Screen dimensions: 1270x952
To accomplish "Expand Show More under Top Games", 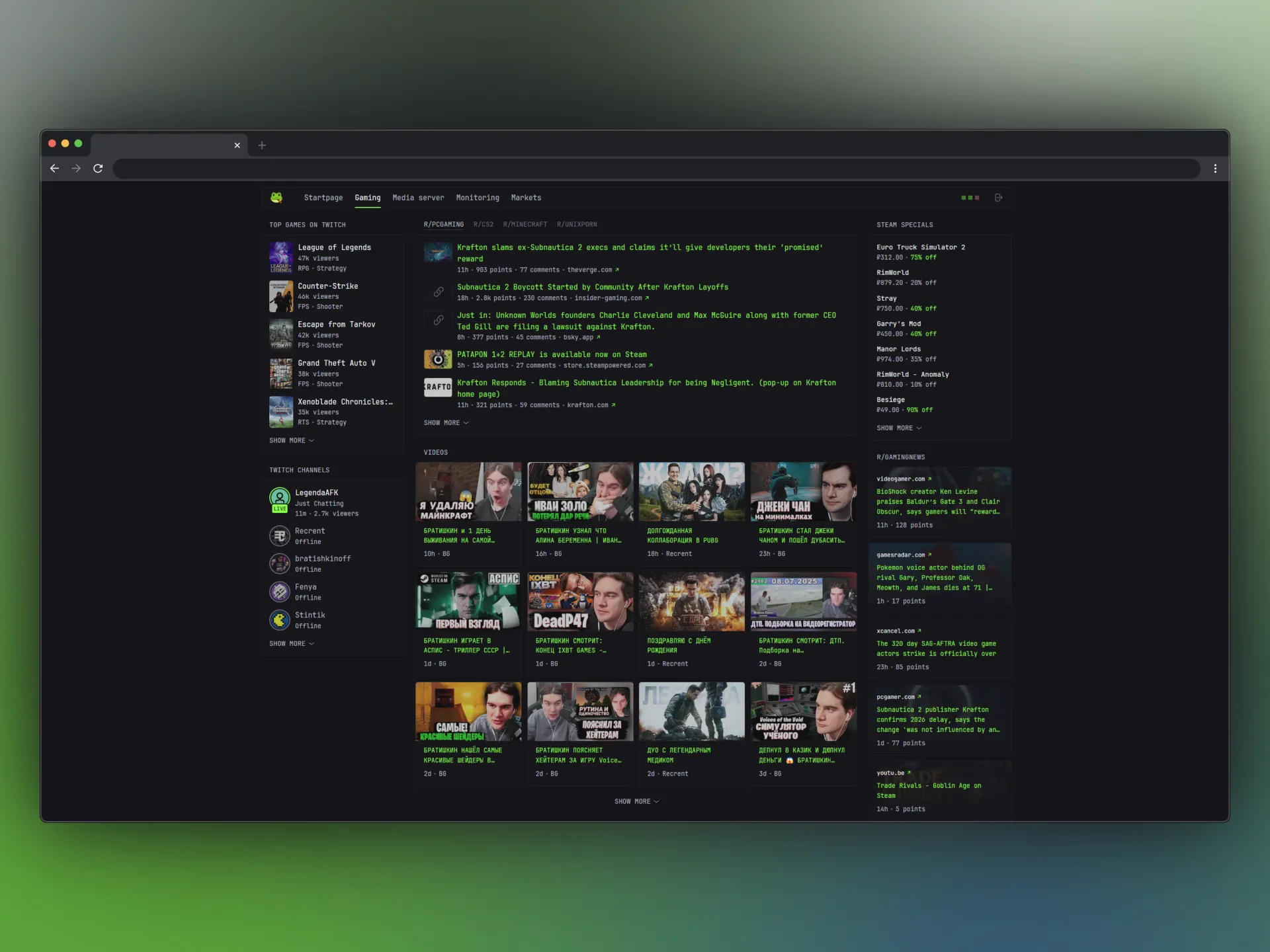I will pos(292,440).
